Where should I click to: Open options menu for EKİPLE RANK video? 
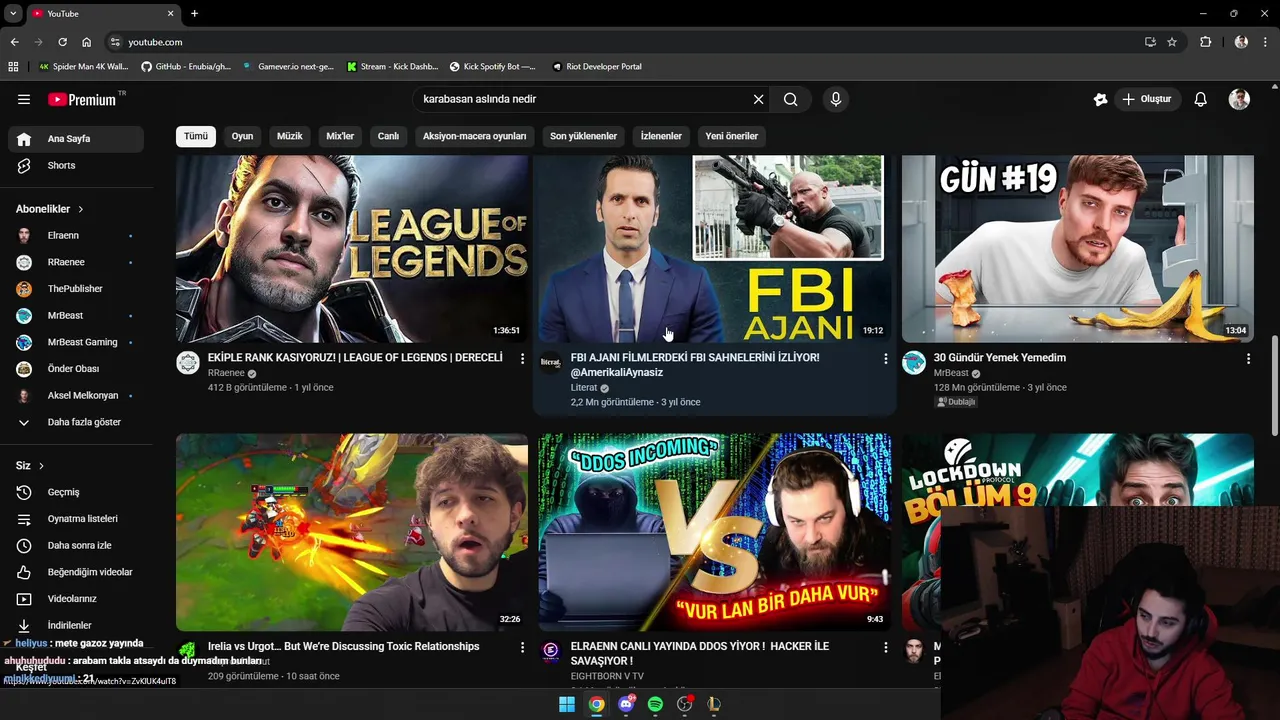point(522,358)
